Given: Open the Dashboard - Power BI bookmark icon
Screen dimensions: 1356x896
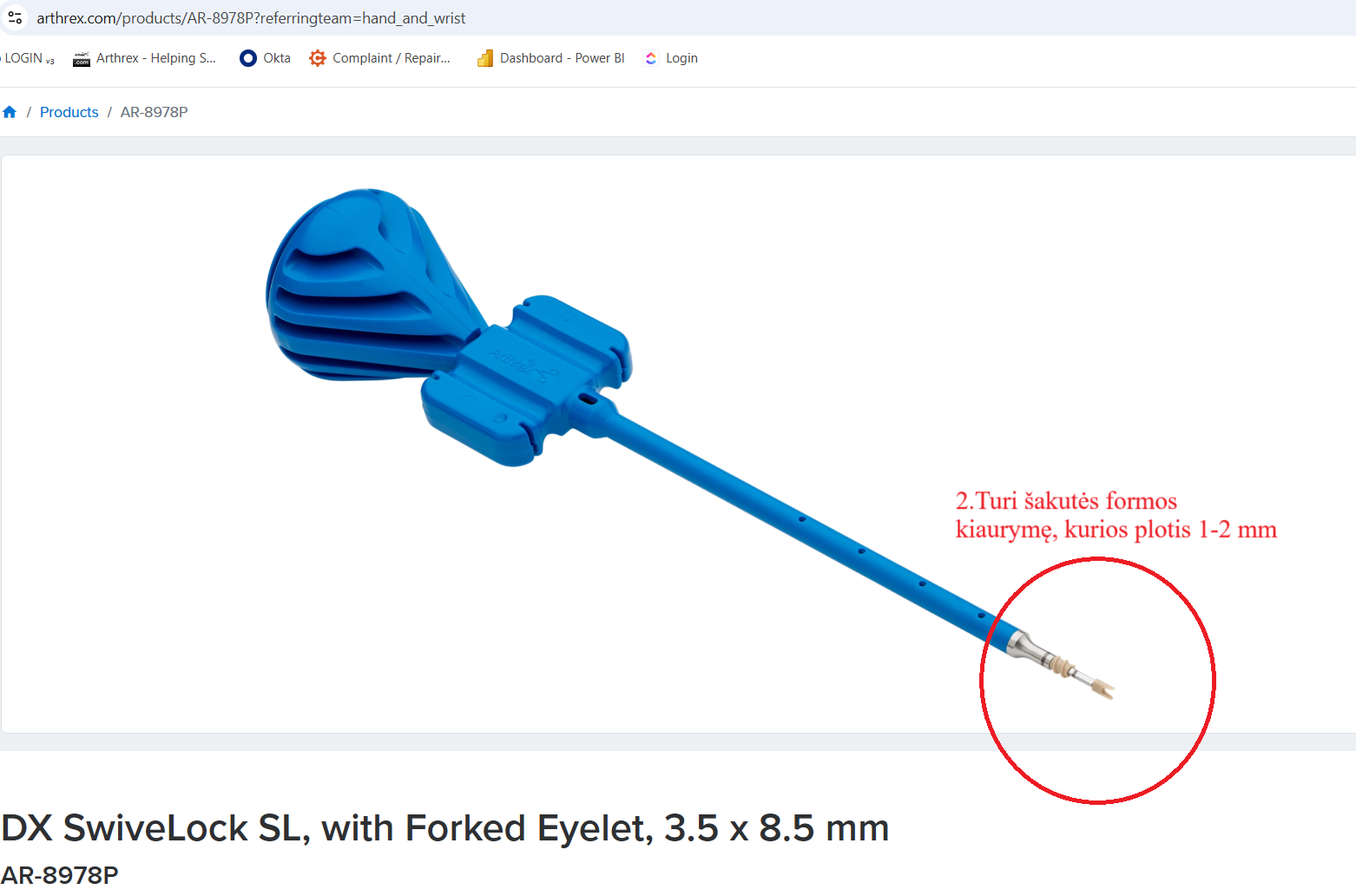Looking at the screenshot, I should coord(485,58).
